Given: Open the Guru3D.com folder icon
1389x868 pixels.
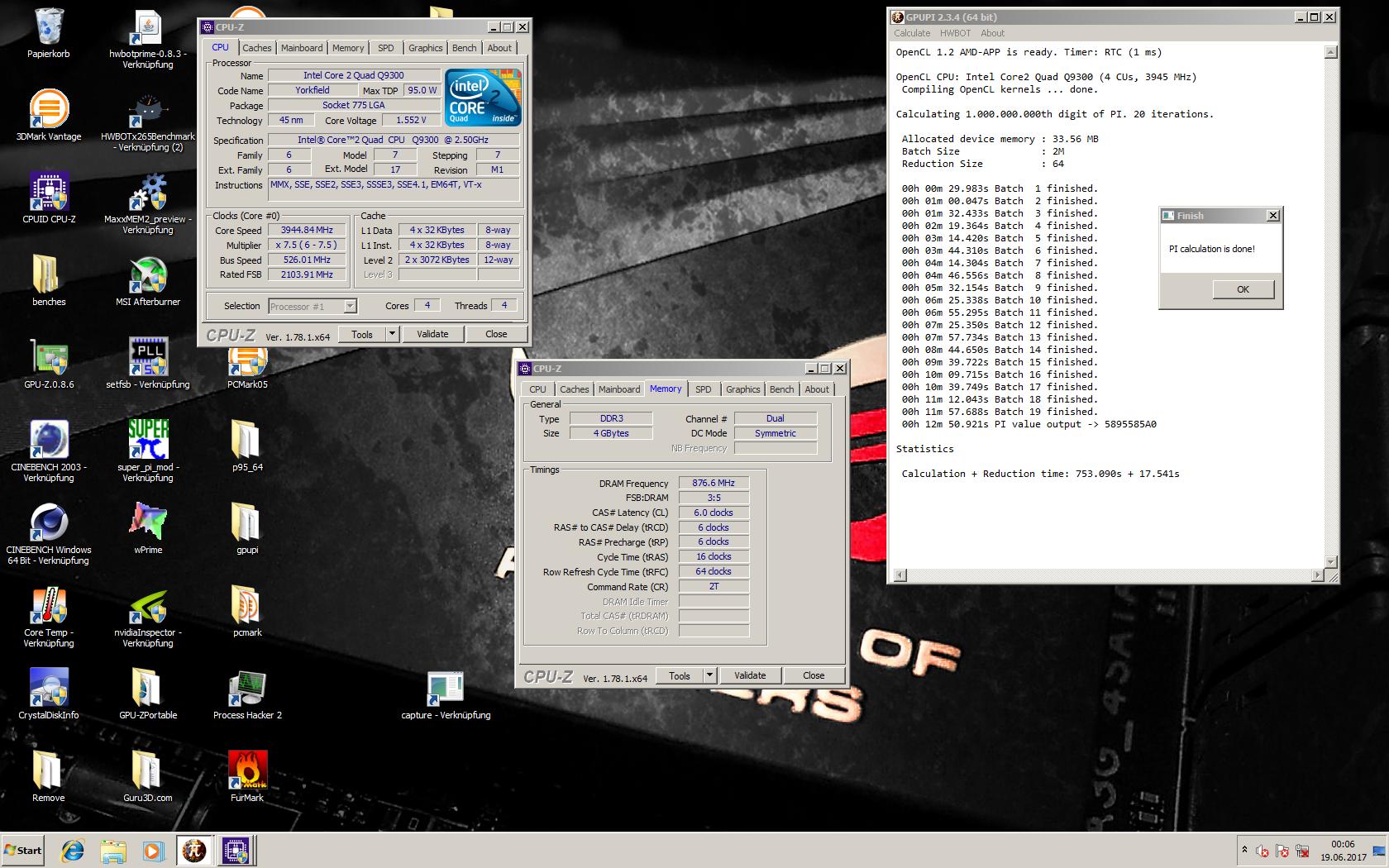Looking at the screenshot, I should click(x=148, y=777).
